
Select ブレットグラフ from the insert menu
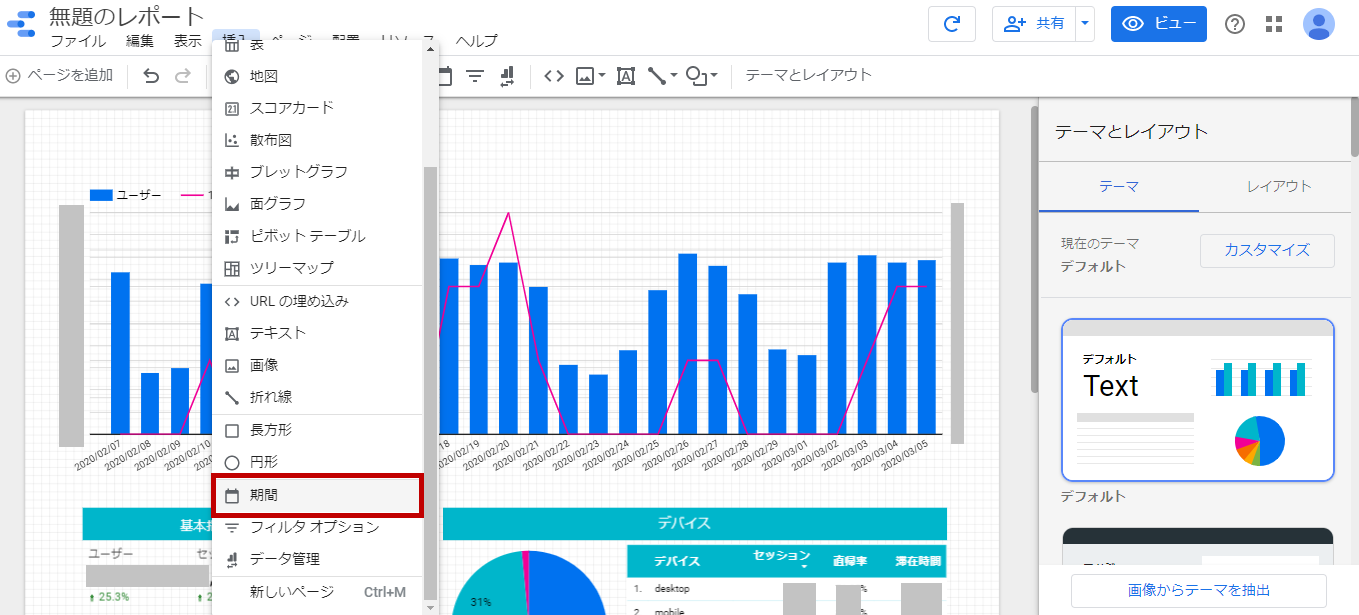318,172
